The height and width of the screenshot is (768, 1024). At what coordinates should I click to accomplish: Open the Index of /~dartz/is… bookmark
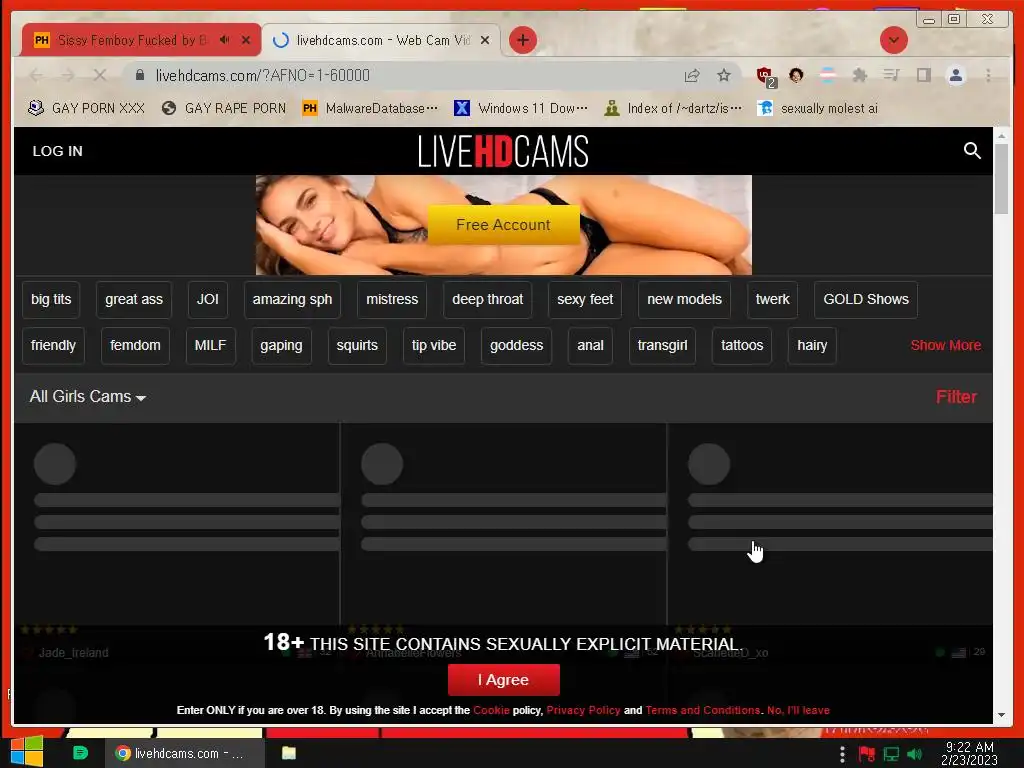673,108
